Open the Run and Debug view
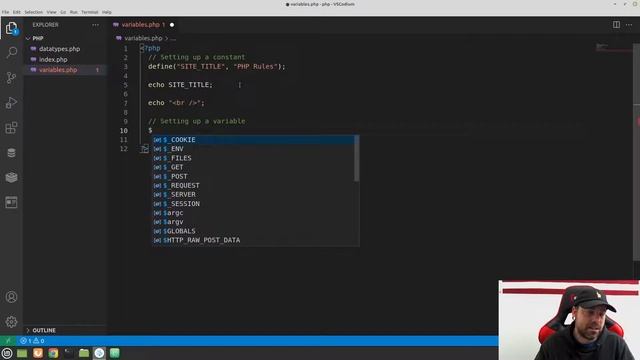This screenshot has height=360, width=640. pos(11,102)
